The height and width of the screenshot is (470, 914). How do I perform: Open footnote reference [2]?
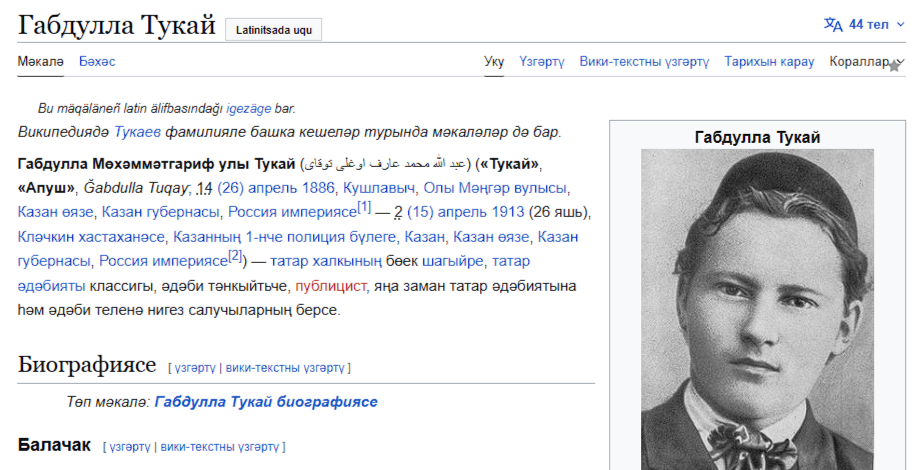pyautogui.click(x=235, y=257)
